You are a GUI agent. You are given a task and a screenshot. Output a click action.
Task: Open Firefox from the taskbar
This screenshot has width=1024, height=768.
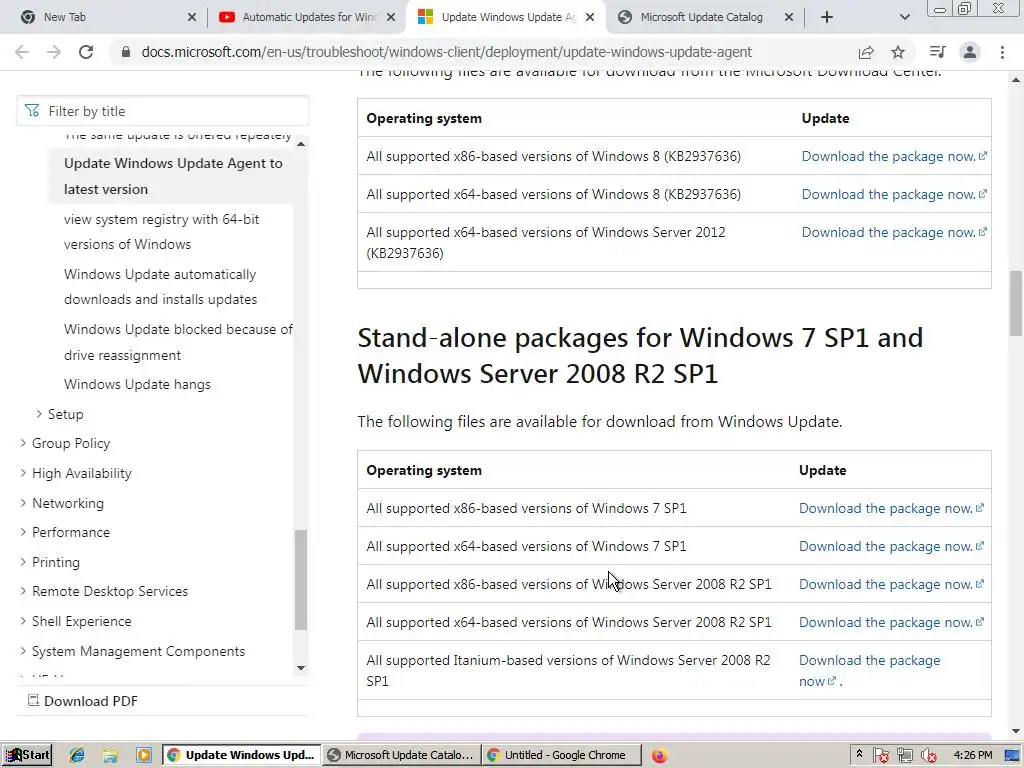click(659, 756)
